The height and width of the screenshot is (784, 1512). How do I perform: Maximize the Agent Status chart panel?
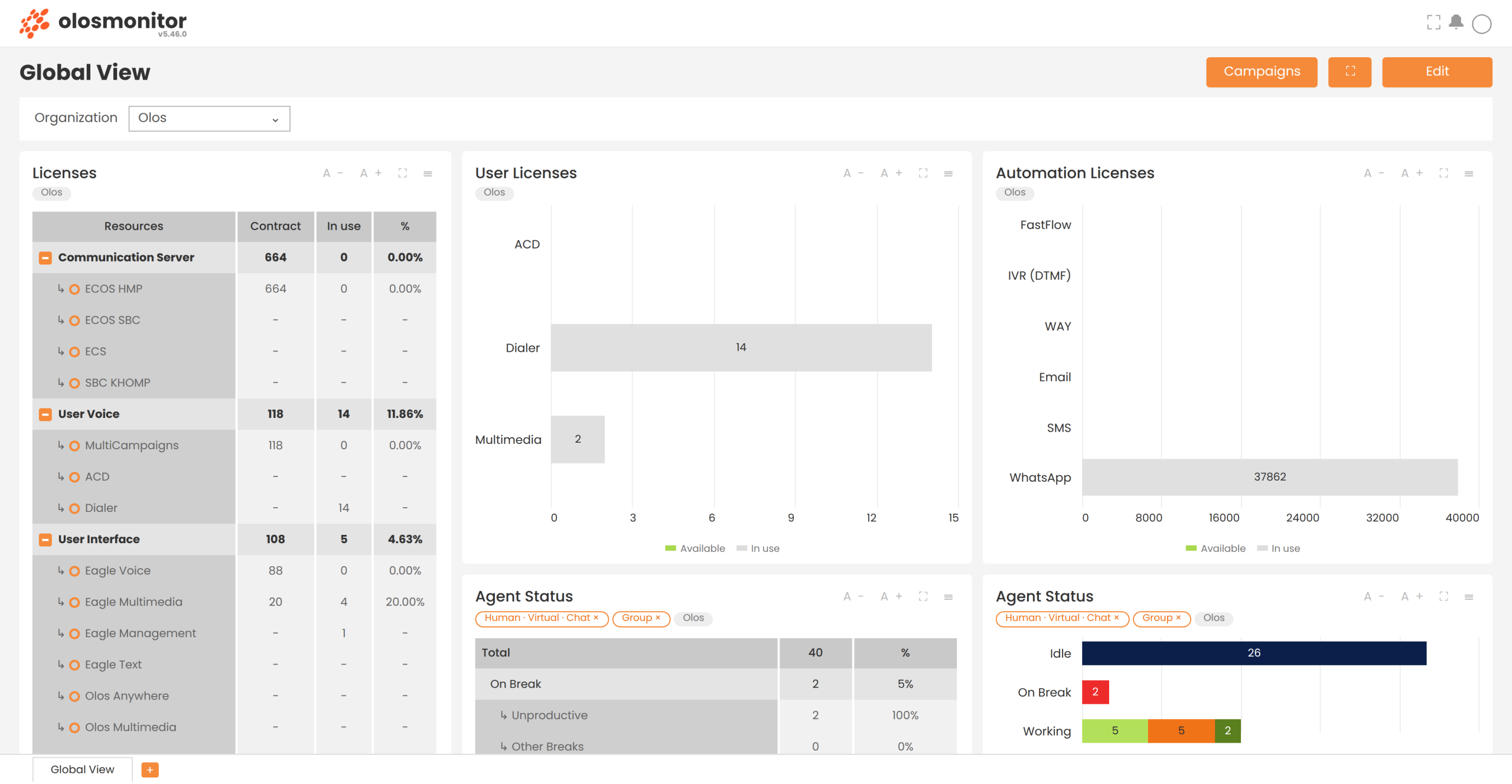point(1443,597)
